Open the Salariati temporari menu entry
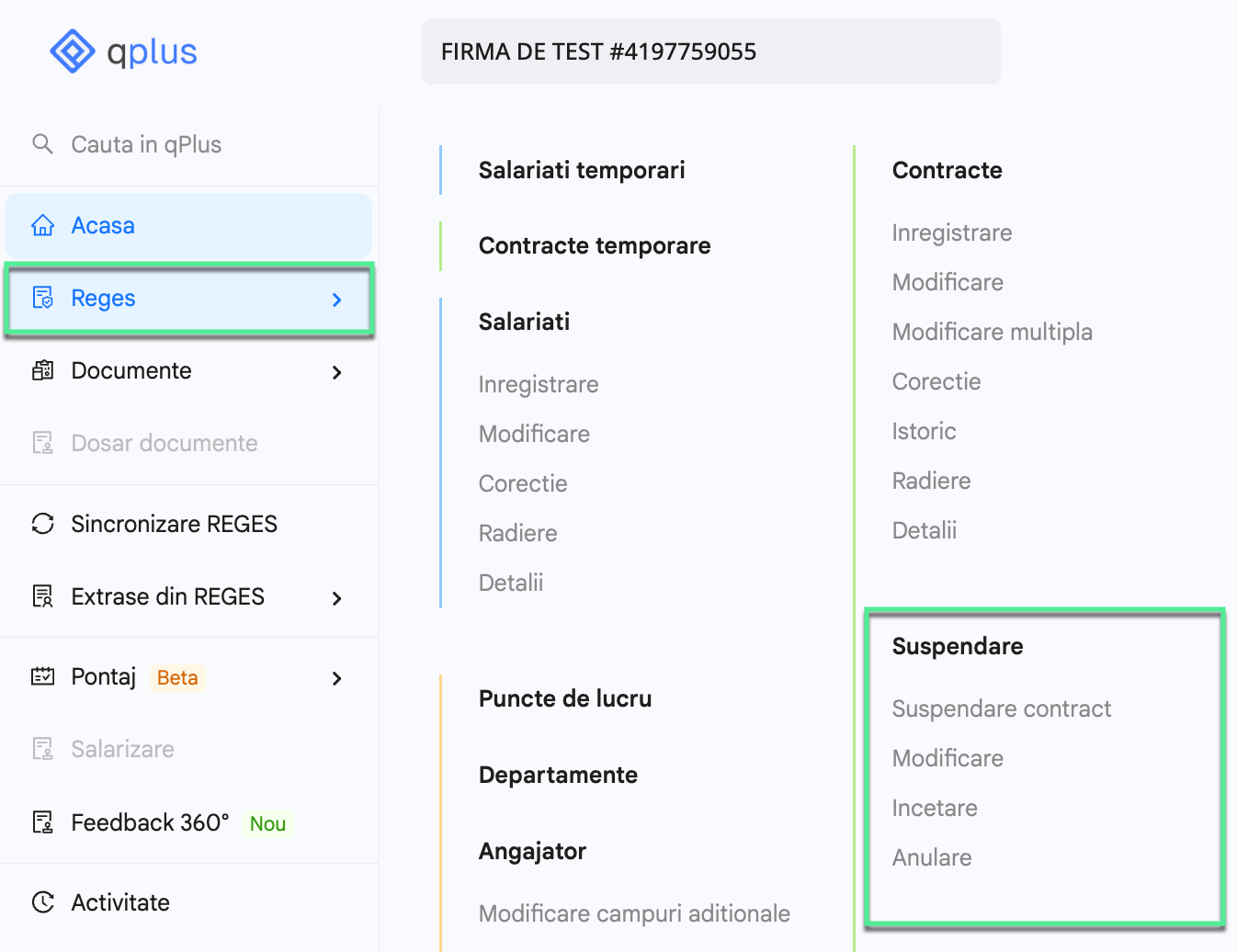 coord(581,170)
